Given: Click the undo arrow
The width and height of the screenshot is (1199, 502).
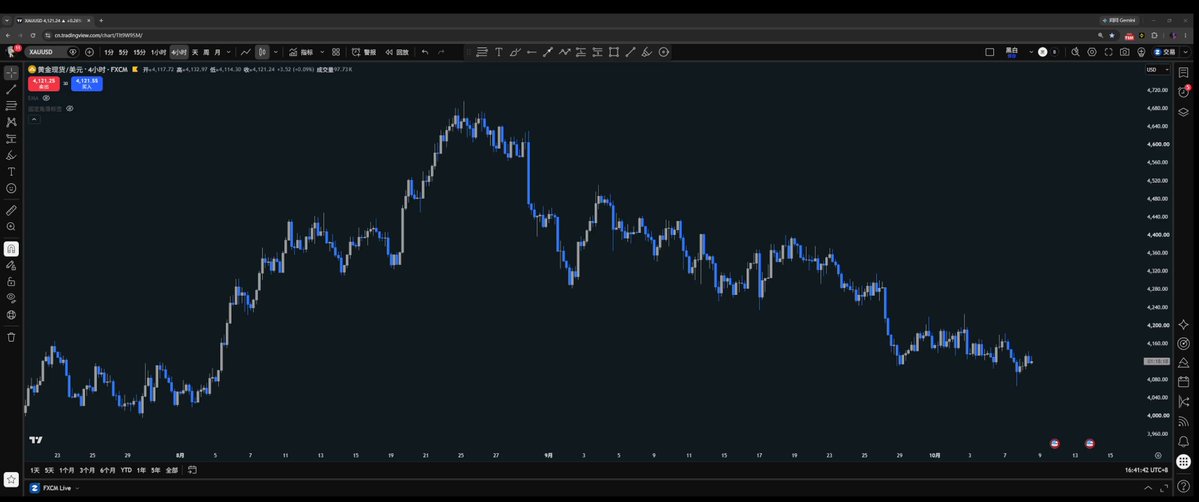Looking at the screenshot, I should [x=425, y=52].
